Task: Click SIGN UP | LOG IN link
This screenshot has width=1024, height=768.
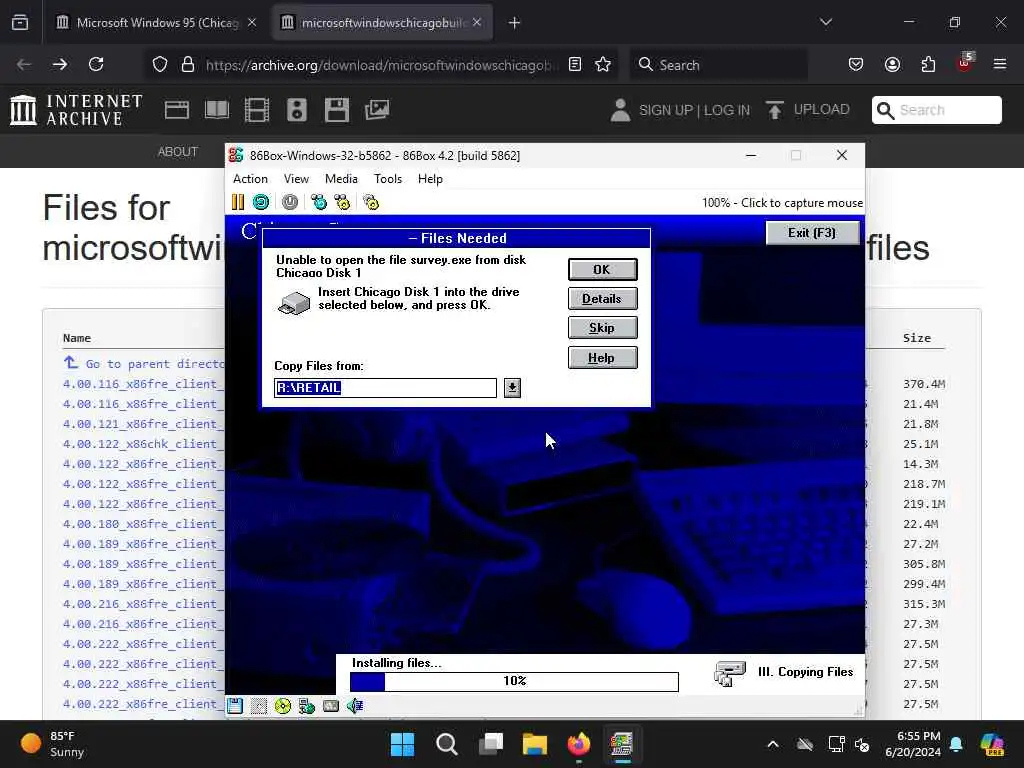Action: [694, 110]
